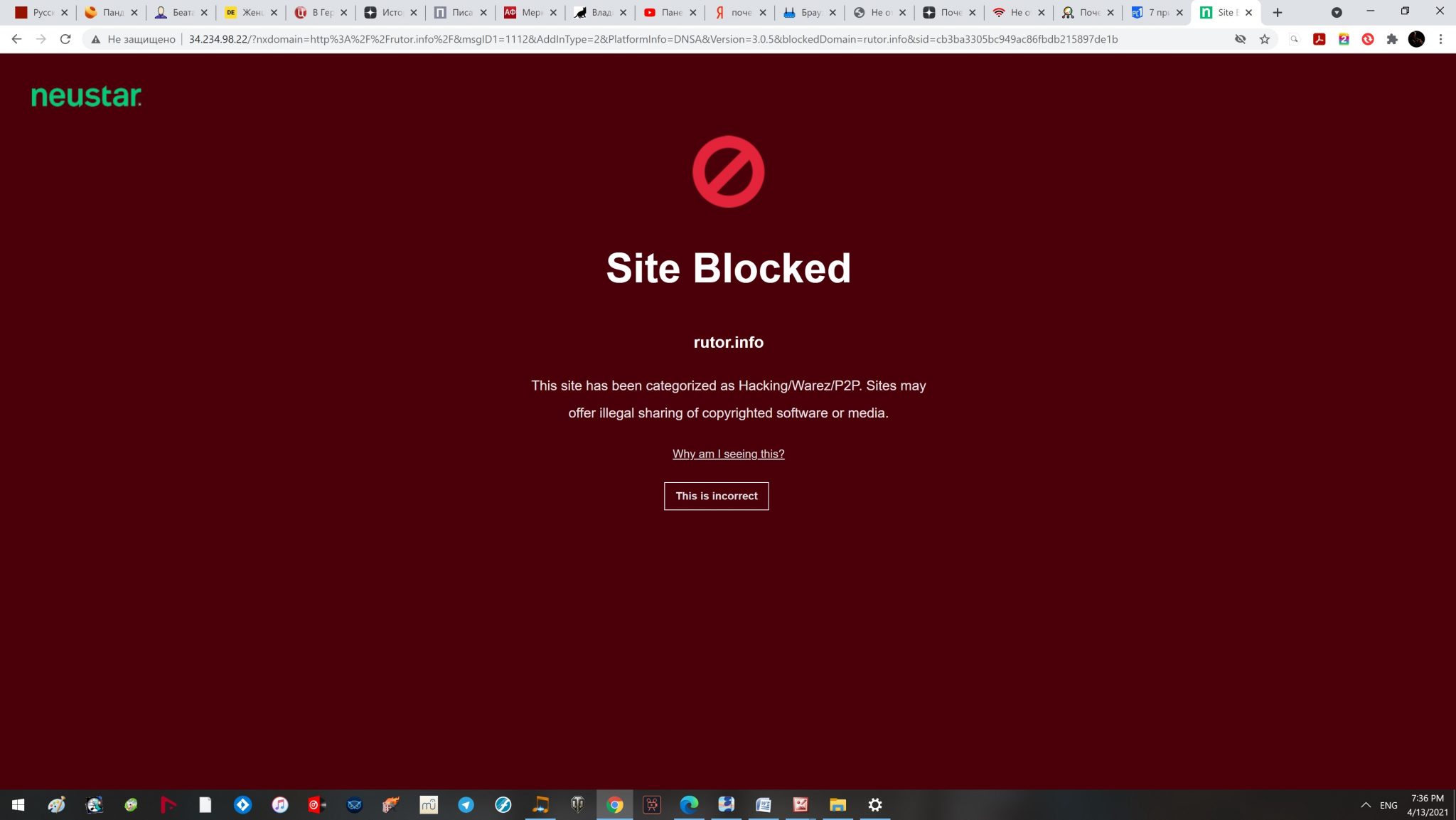Open Chrome extensions icon in toolbar

pyautogui.click(x=1391, y=39)
